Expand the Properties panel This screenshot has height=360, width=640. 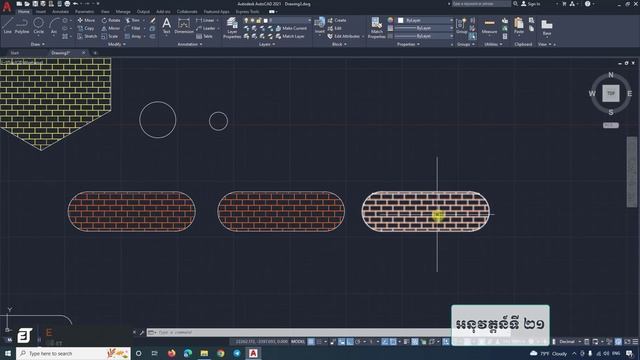pos(408,44)
